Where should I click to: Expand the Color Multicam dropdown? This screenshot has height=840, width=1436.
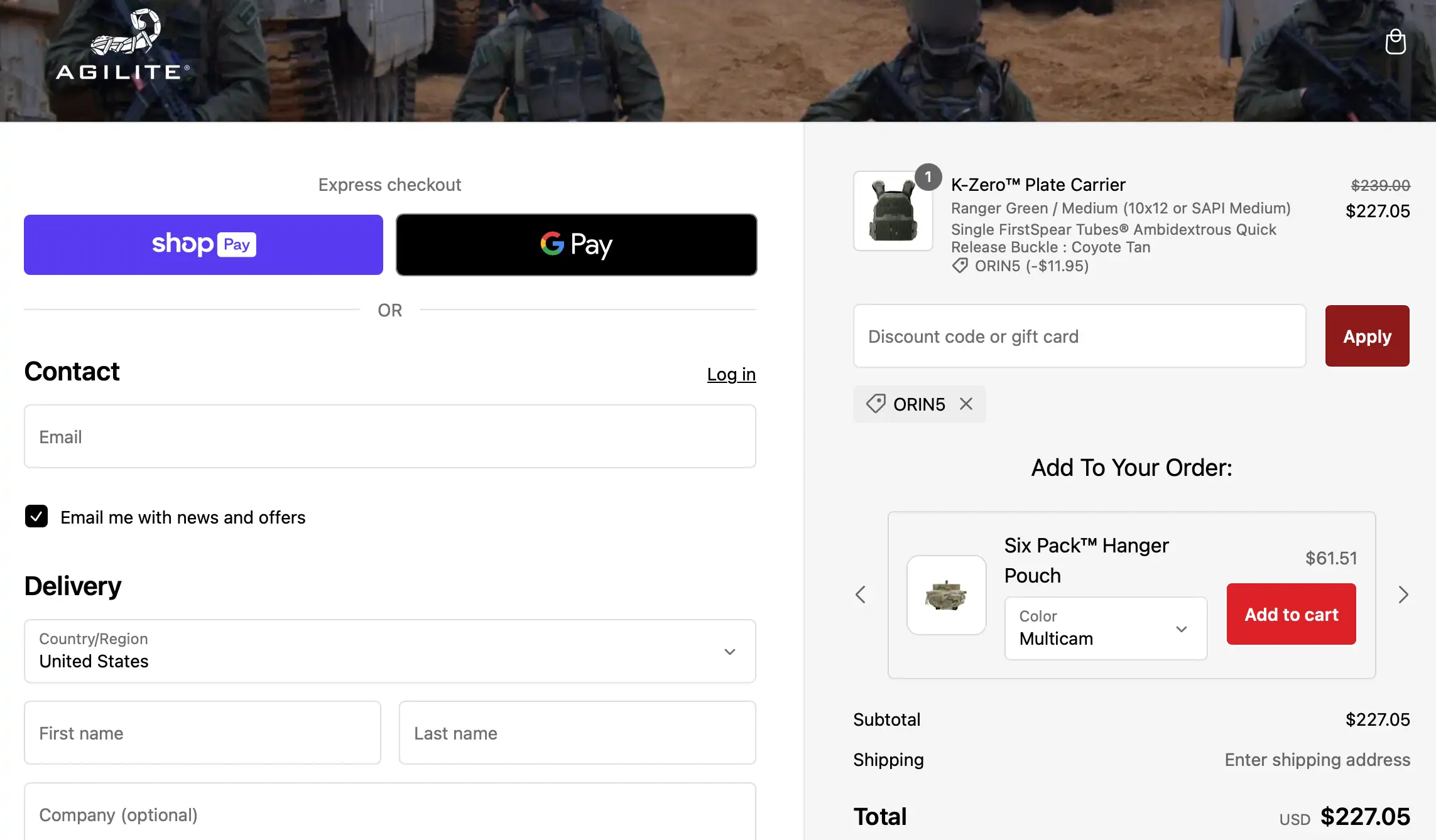tap(1106, 628)
